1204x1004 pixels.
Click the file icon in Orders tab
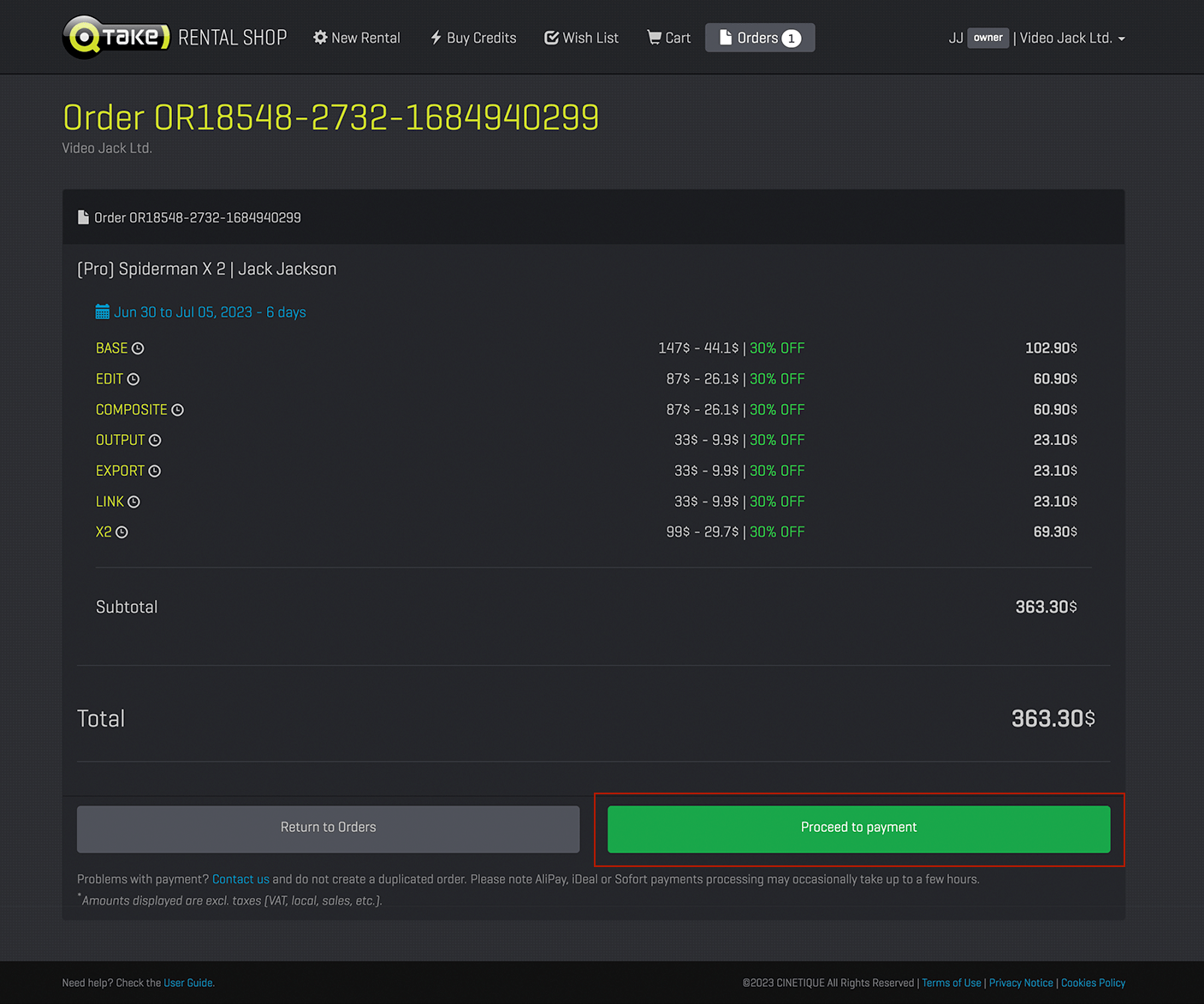(x=726, y=37)
